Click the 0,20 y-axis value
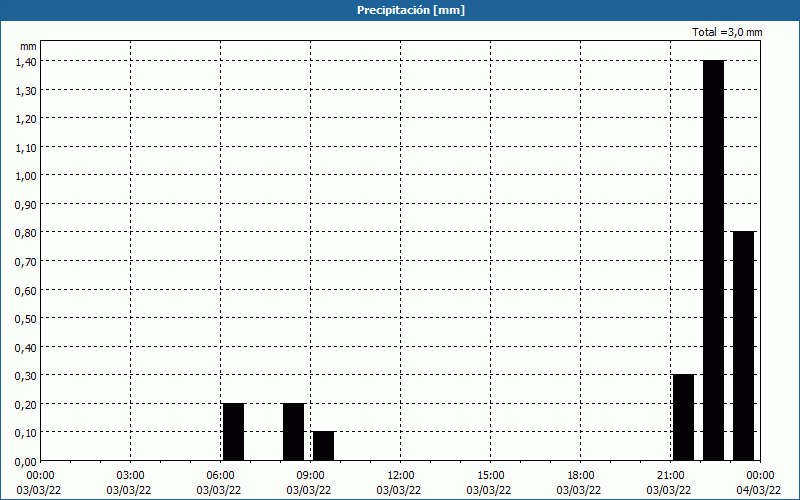This screenshot has width=800, height=500. click(x=27, y=404)
